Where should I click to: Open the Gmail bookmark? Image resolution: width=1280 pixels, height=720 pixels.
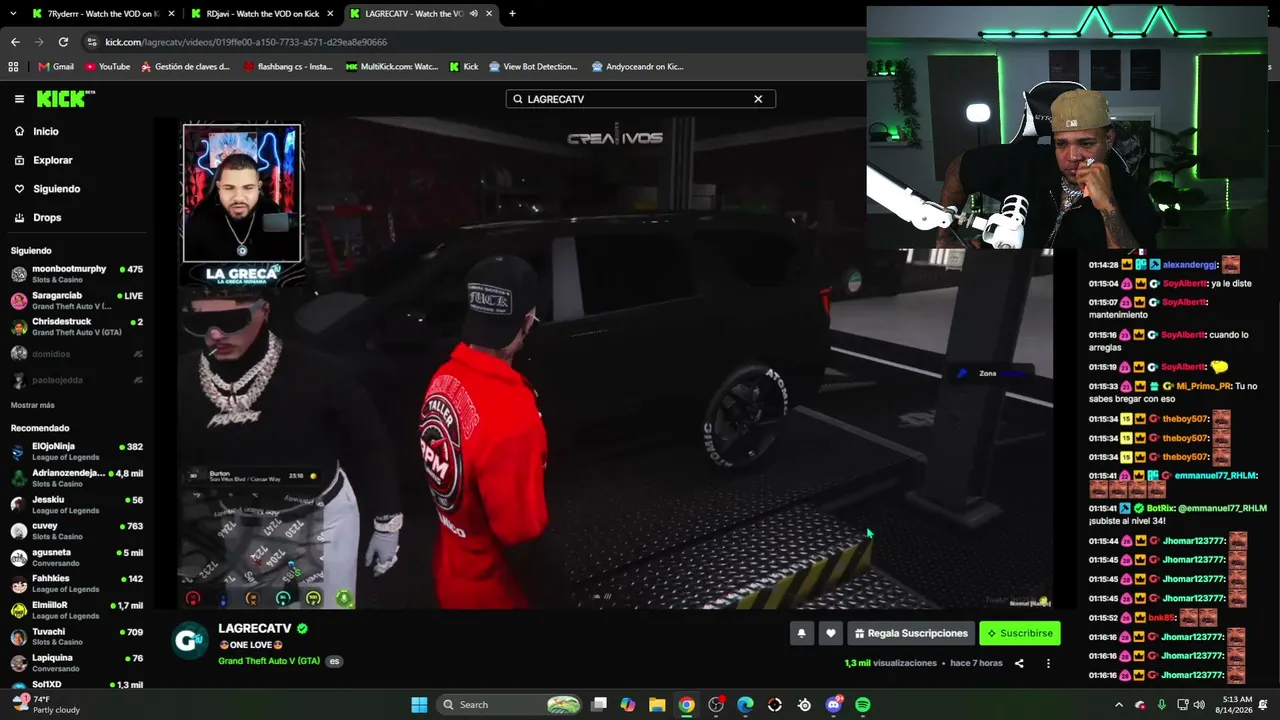[x=56, y=67]
